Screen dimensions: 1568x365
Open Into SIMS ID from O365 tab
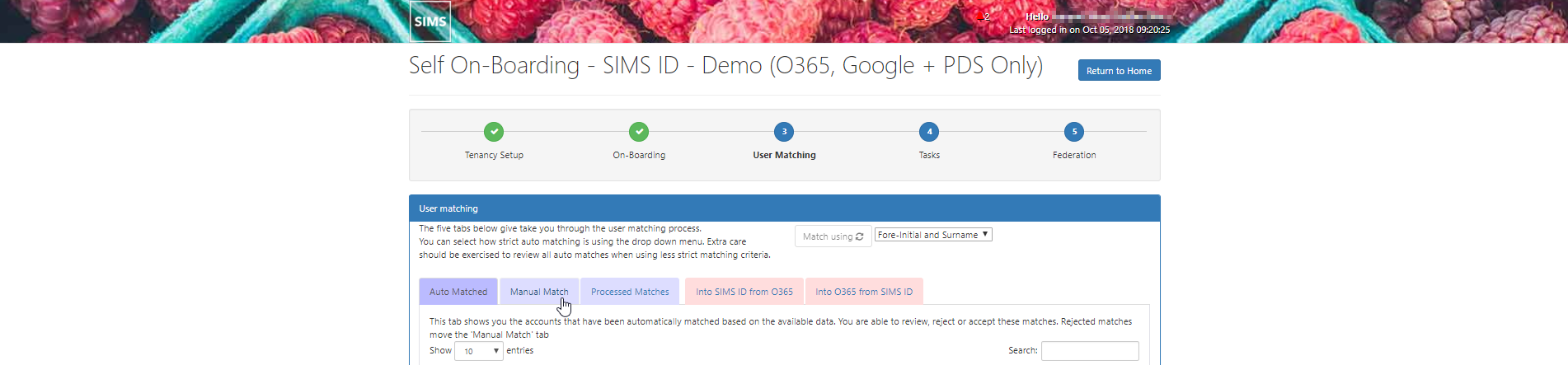[744, 292]
